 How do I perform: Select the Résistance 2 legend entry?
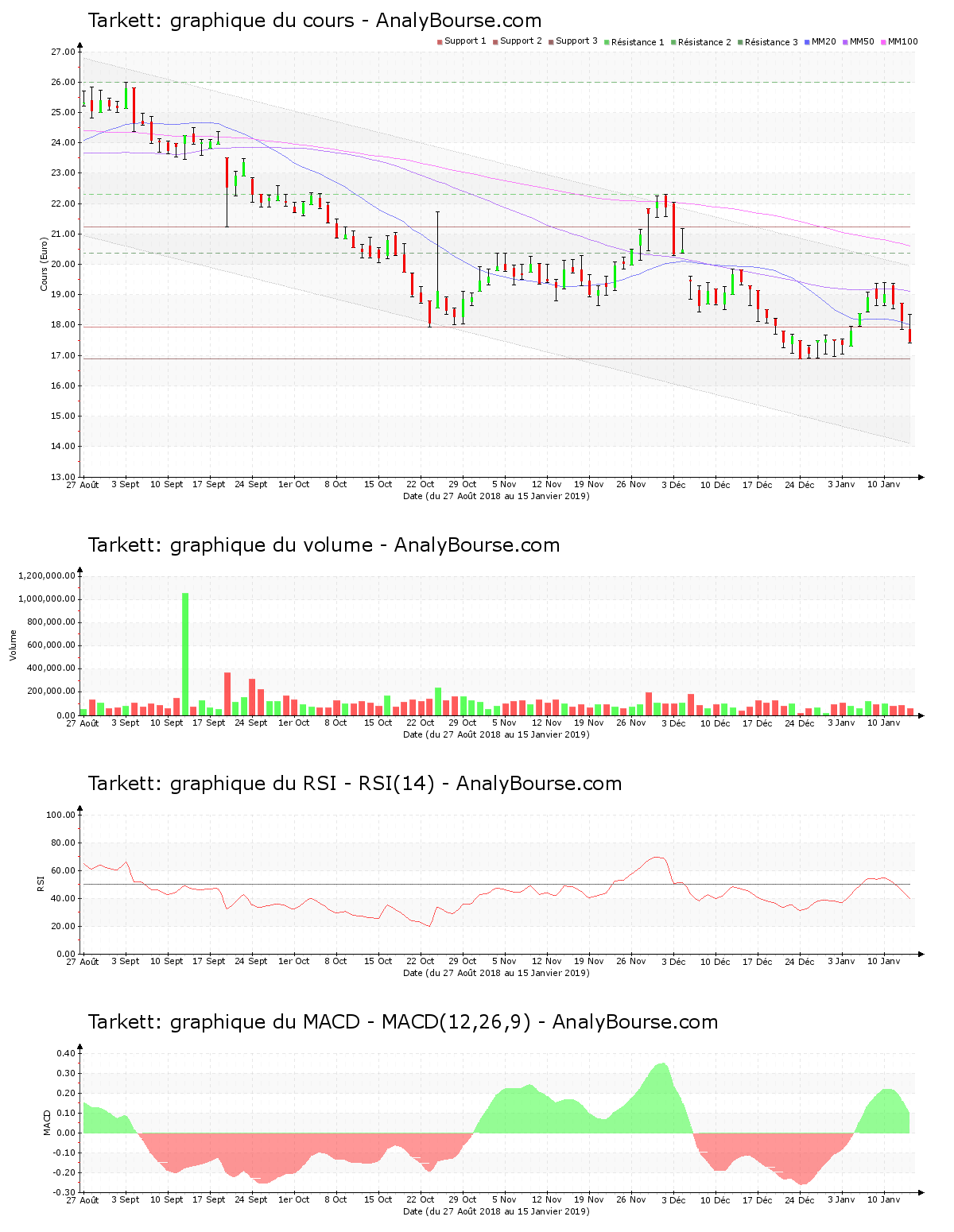[701, 42]
